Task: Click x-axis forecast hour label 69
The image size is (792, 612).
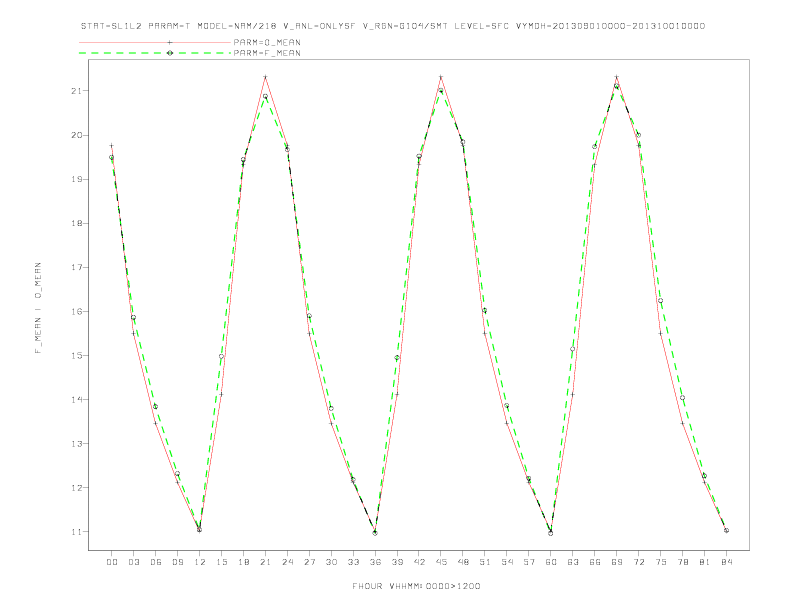Action: pyautogui.click(x=617, y=562)
